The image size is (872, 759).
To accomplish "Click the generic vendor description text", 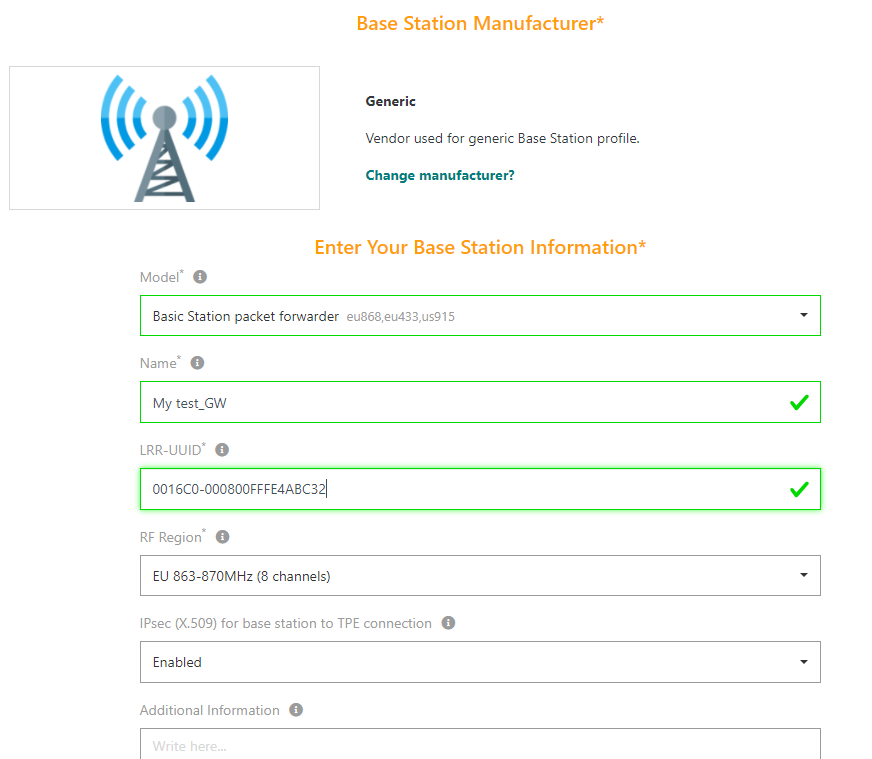I will [502, 138].
